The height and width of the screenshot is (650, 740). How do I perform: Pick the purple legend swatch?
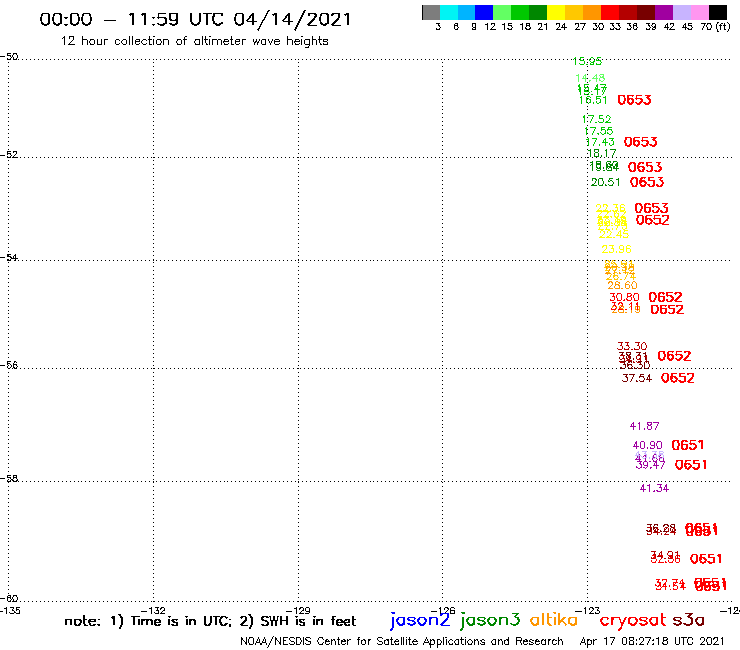[664, 12]
